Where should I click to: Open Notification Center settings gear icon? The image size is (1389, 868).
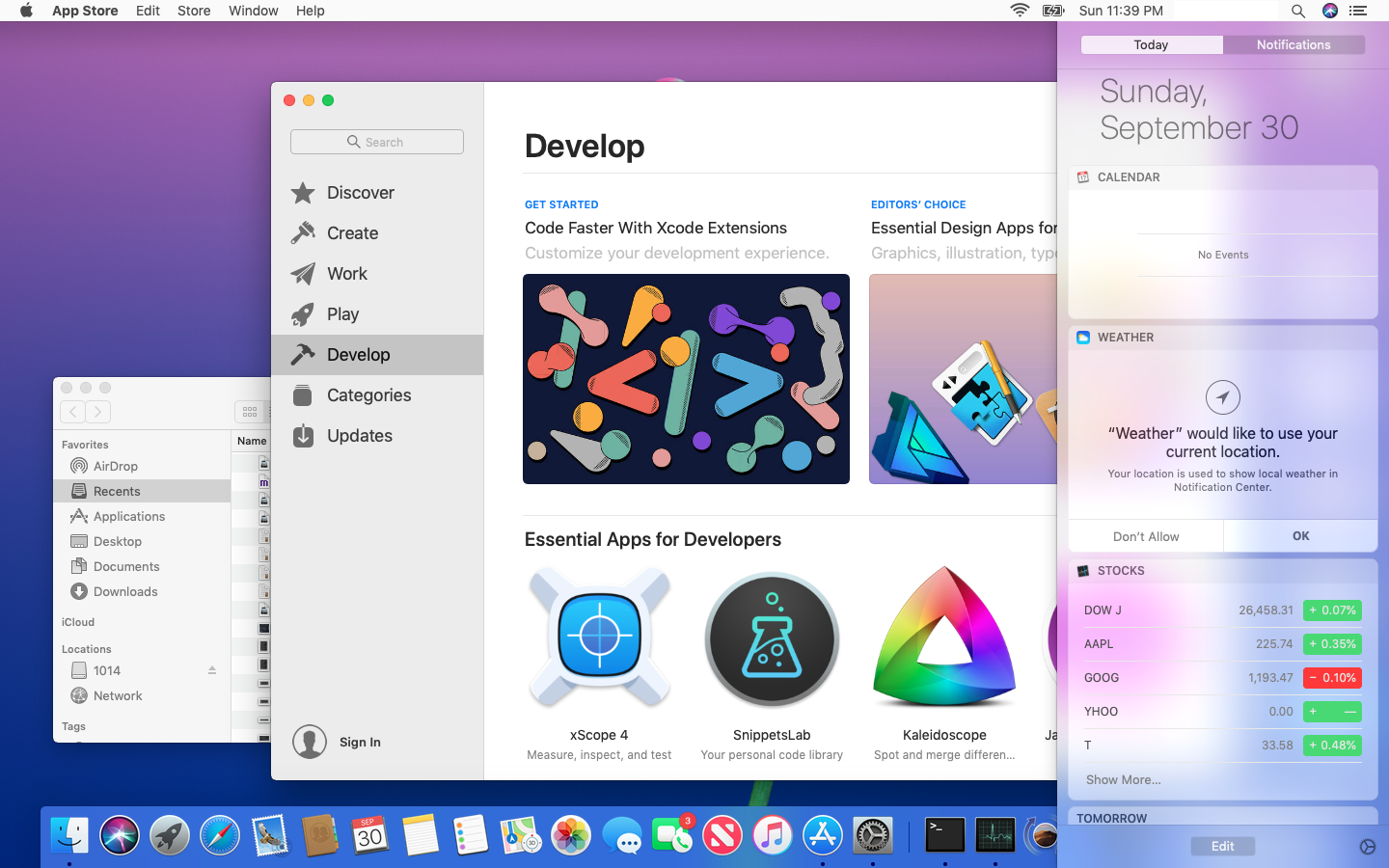pyautogui.click(x=1368, y=847)
